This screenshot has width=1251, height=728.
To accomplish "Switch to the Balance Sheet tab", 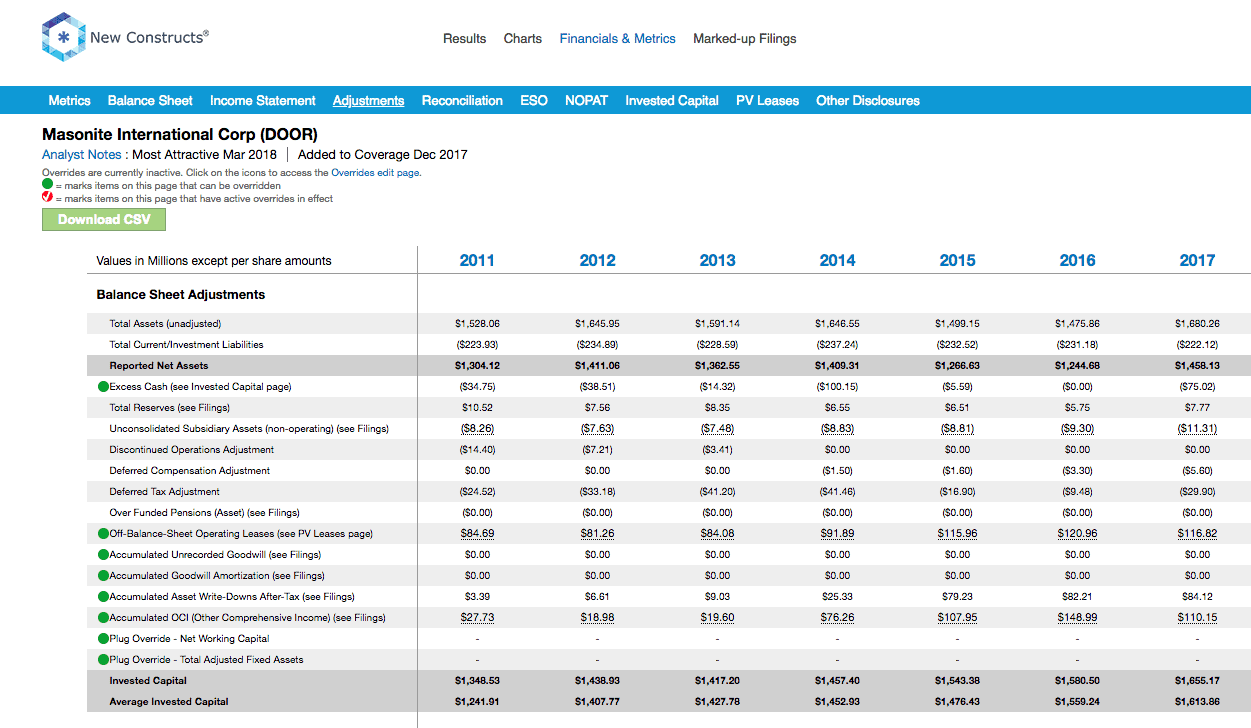I will click(x=150, y=100).
